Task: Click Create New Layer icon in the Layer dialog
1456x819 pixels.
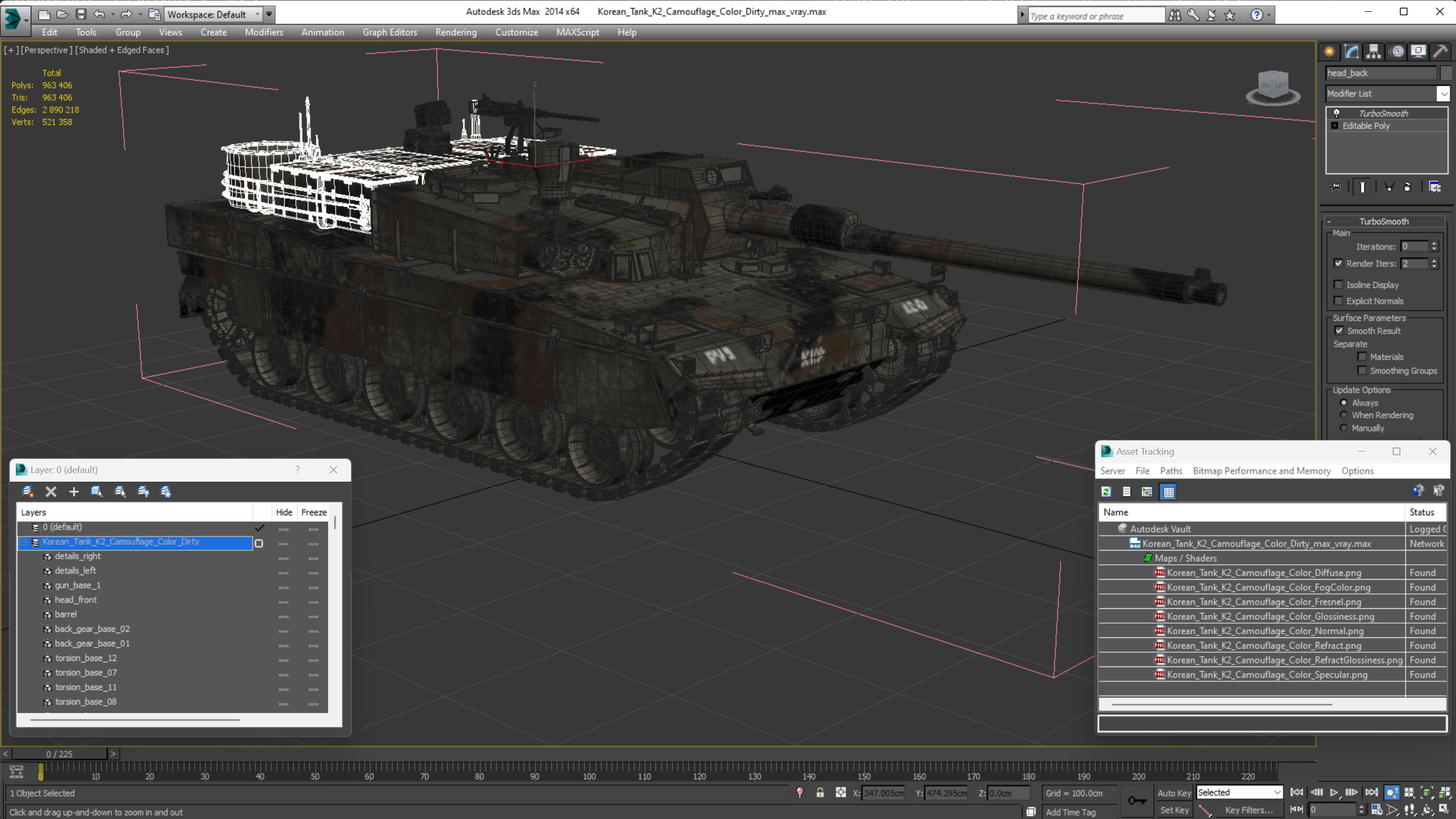Action: click(27, 492)
